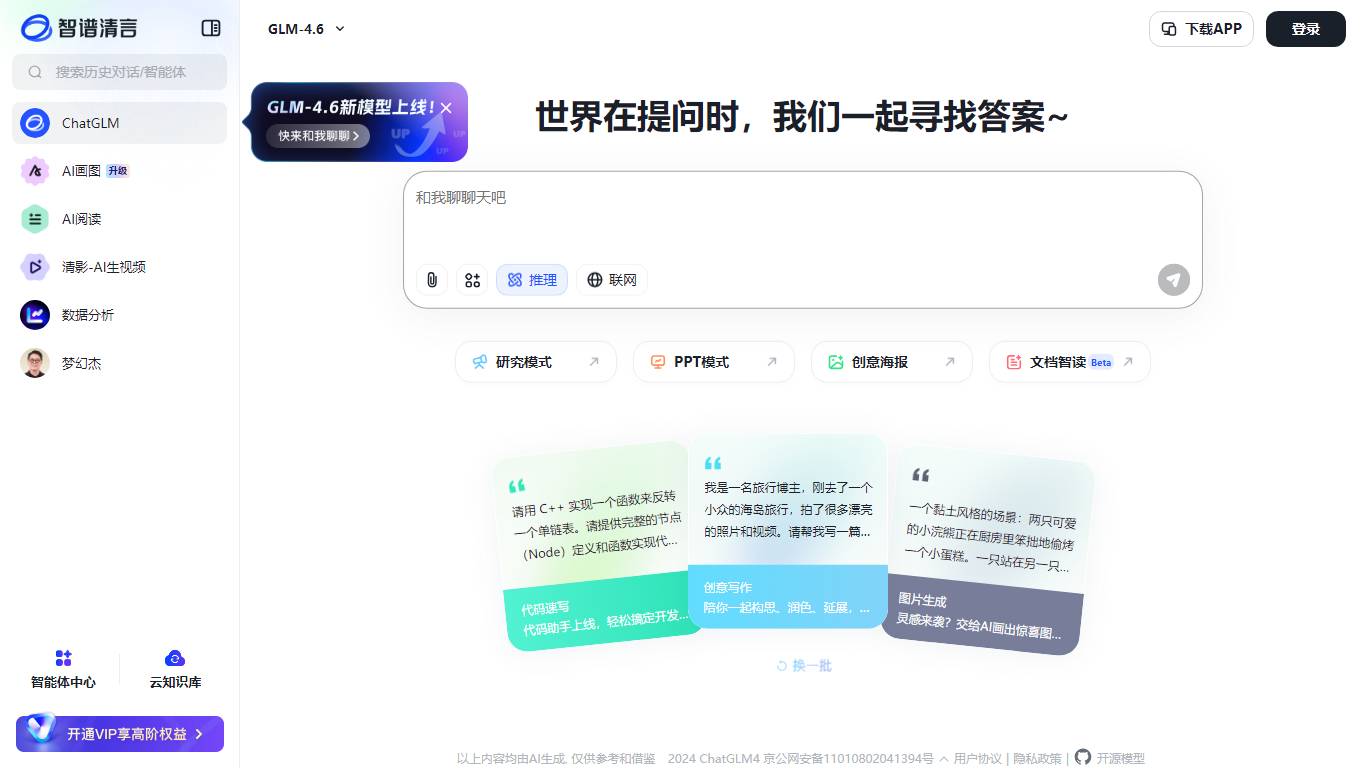Enable the 联网 web search mode
1366x768 pixels.
[611, 280]
